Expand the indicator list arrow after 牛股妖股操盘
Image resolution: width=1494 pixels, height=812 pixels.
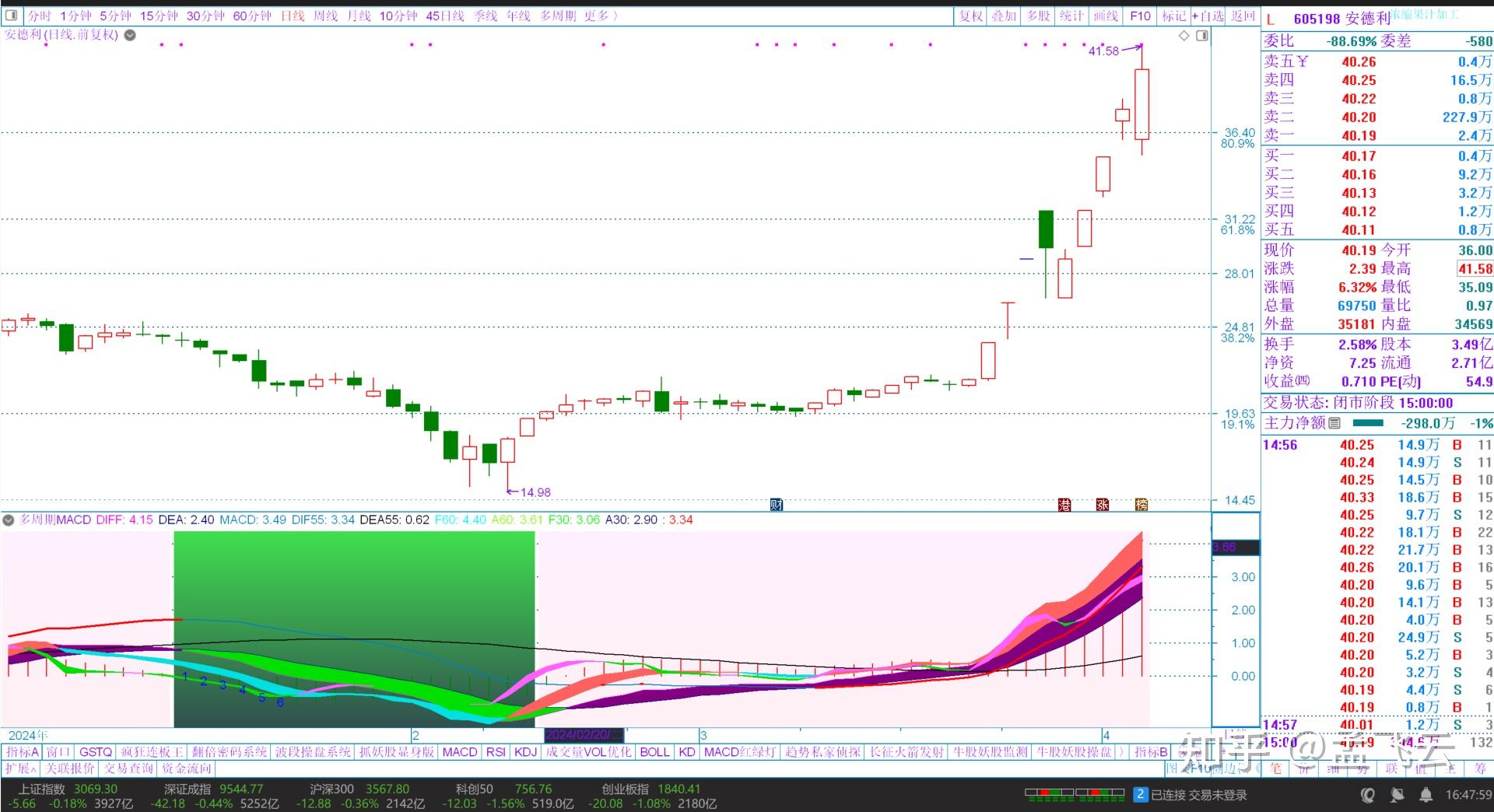pos(1120,752)
